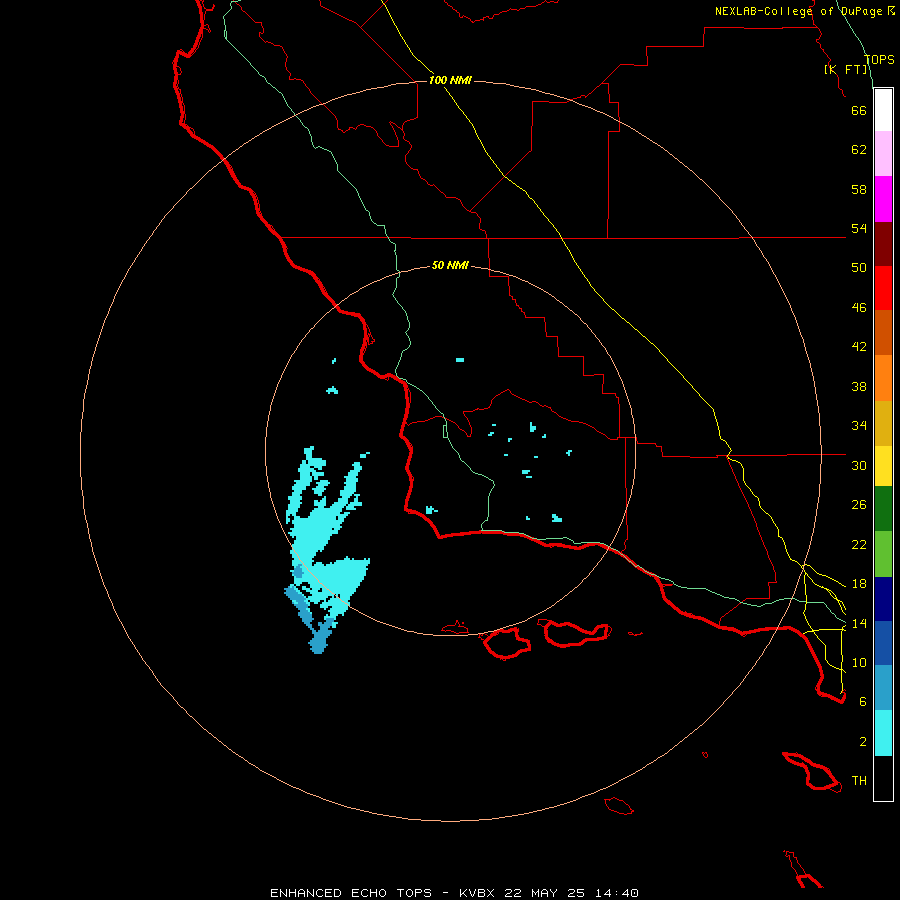Click the dark green legend swatch
This screenshot has width=900, height=900.
click(x=883, y=509)
